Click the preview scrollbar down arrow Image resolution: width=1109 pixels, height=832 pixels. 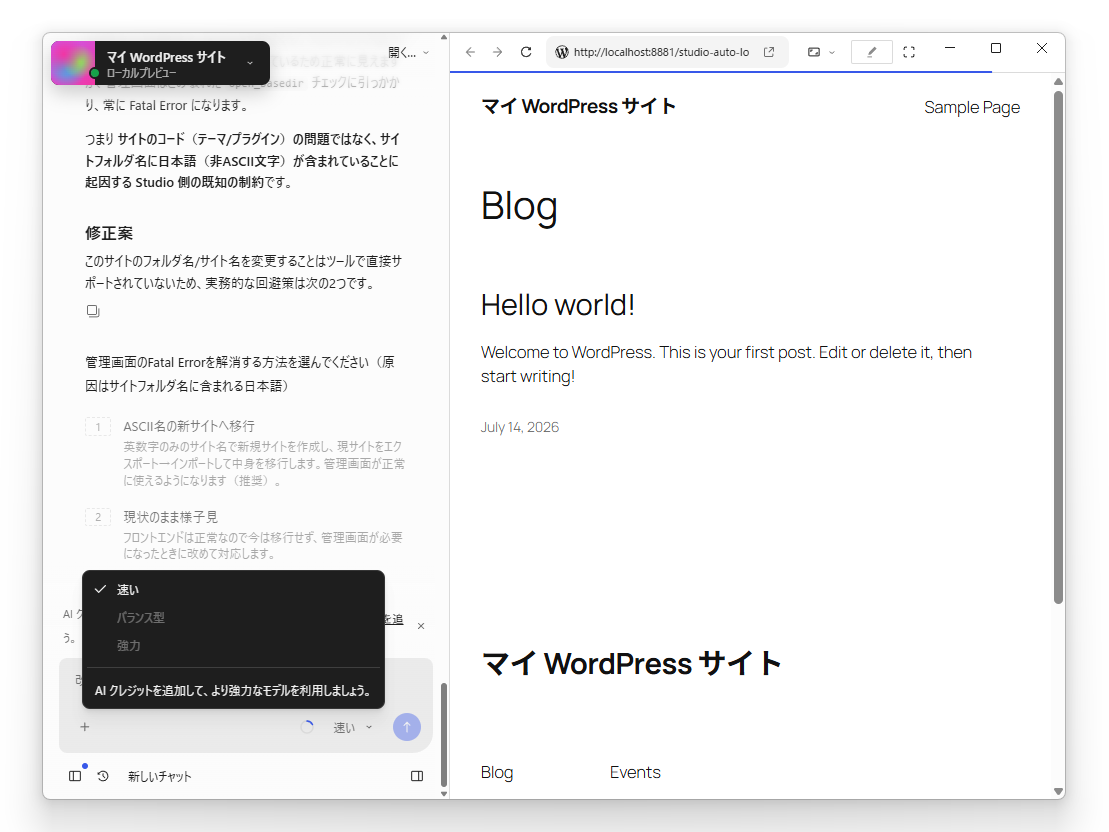tap(1058, 792)
